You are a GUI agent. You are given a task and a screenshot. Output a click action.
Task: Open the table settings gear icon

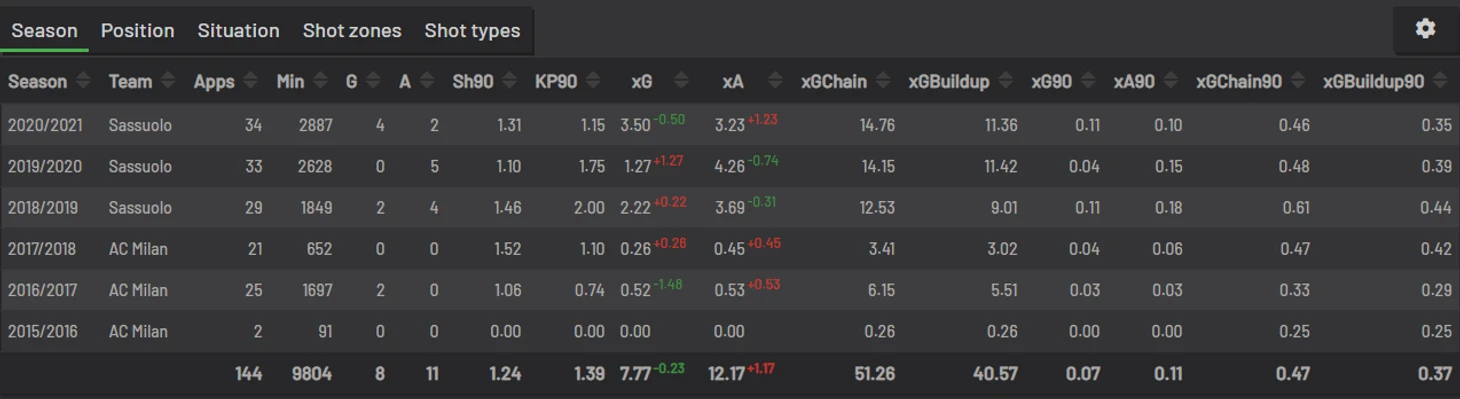1425,29
